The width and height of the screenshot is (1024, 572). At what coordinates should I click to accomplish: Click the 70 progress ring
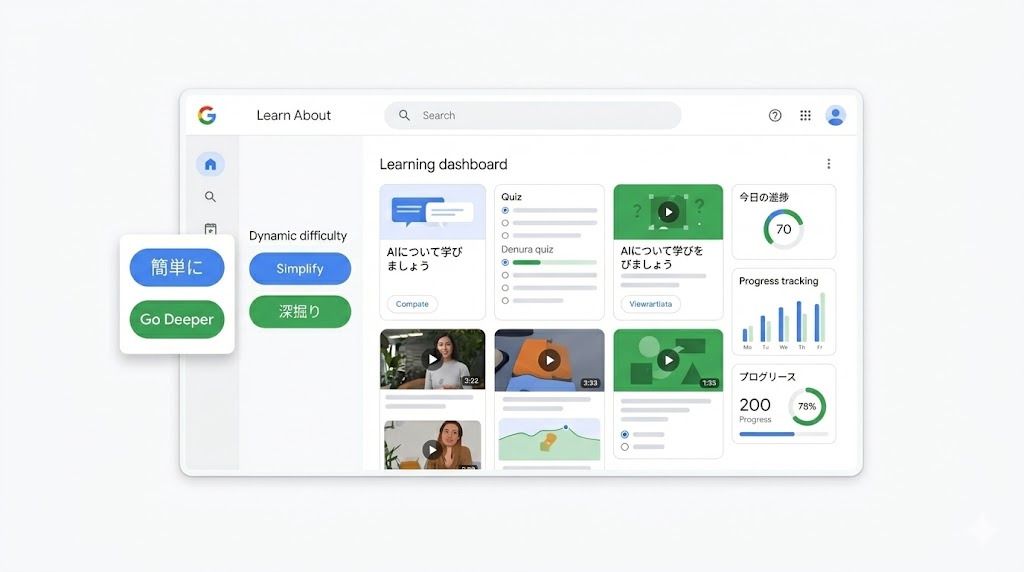pyautogui.click(x=783, y=229)
